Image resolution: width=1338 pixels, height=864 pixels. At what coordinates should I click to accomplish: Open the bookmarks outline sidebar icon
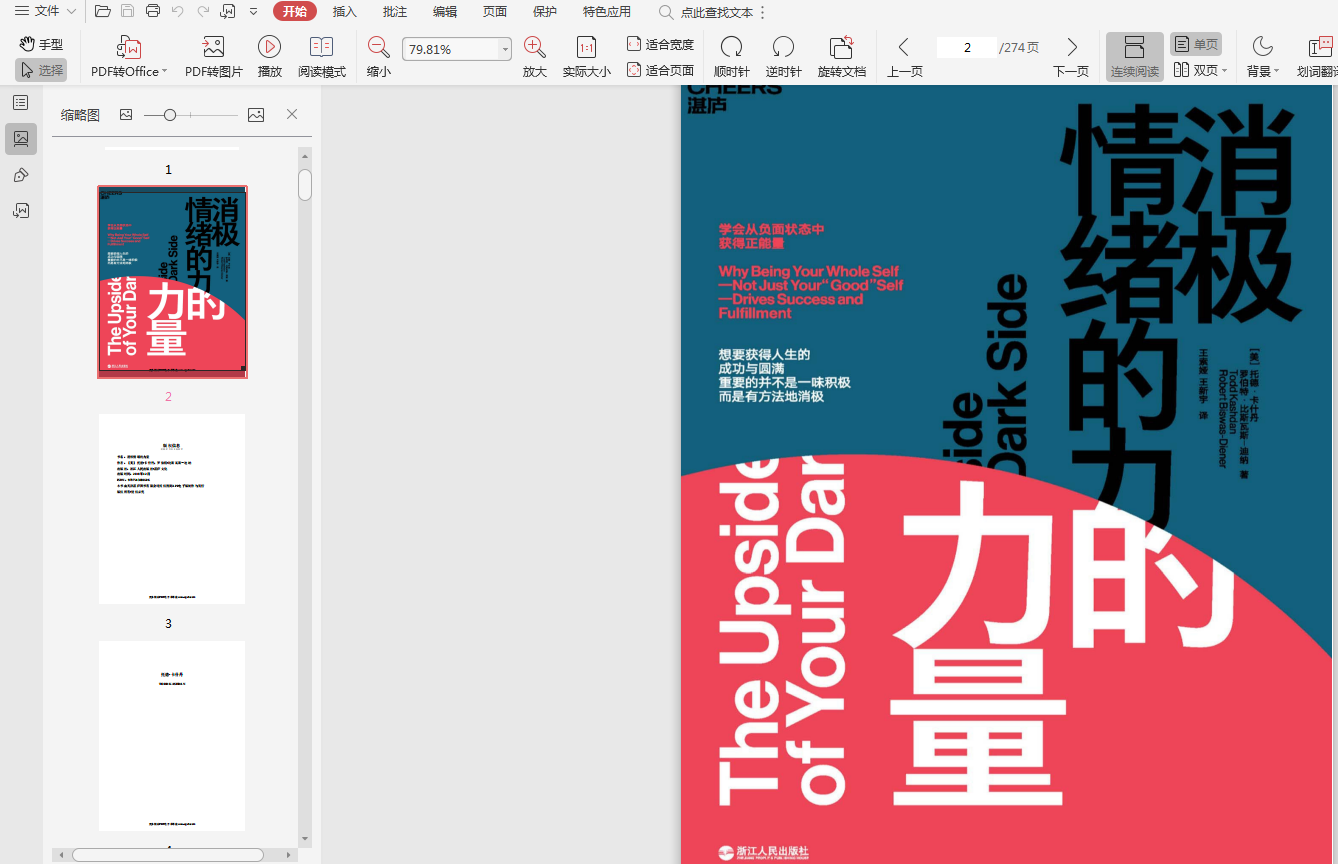[20, 103]
